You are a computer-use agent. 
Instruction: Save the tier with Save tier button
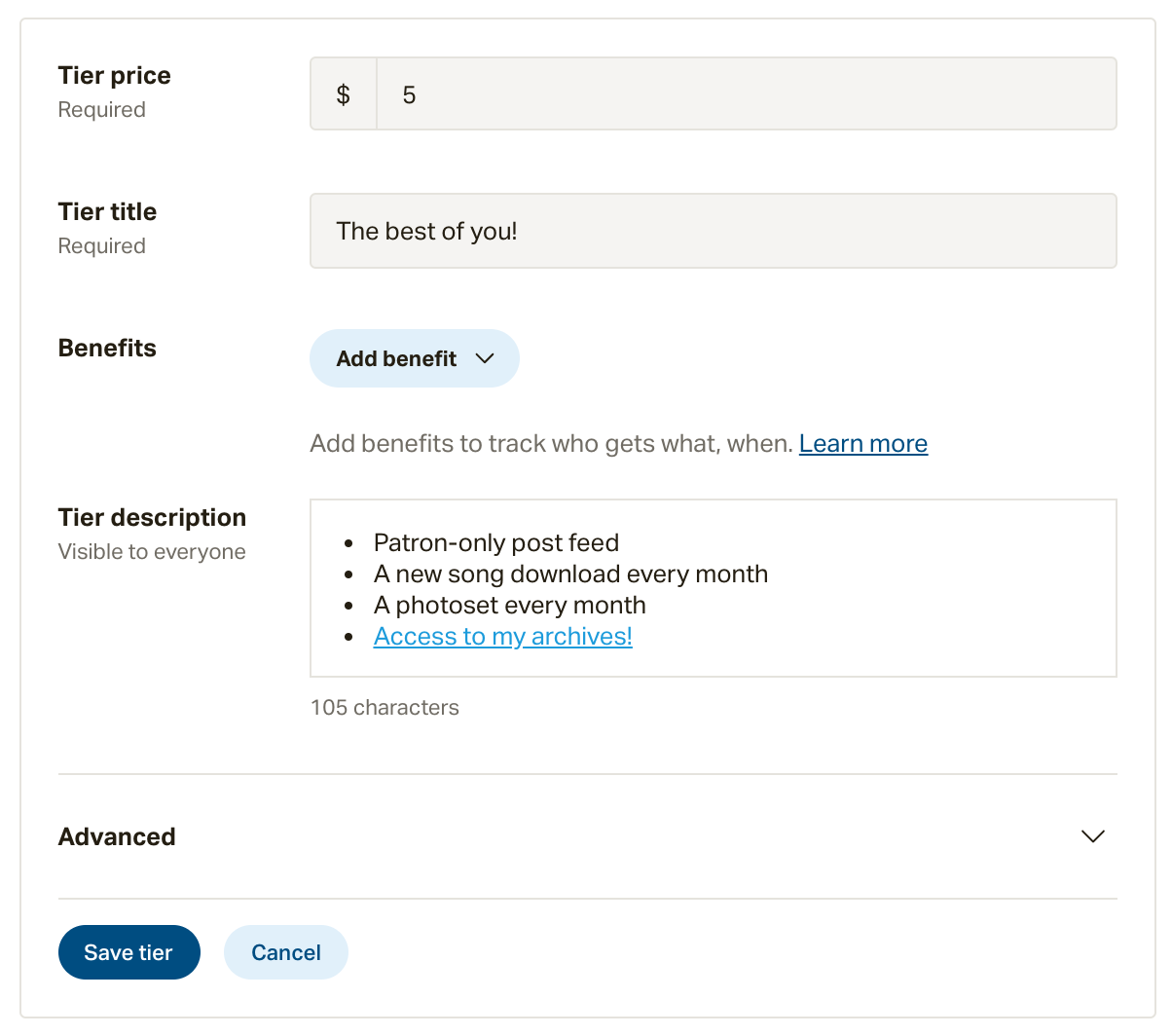(129, 952)
